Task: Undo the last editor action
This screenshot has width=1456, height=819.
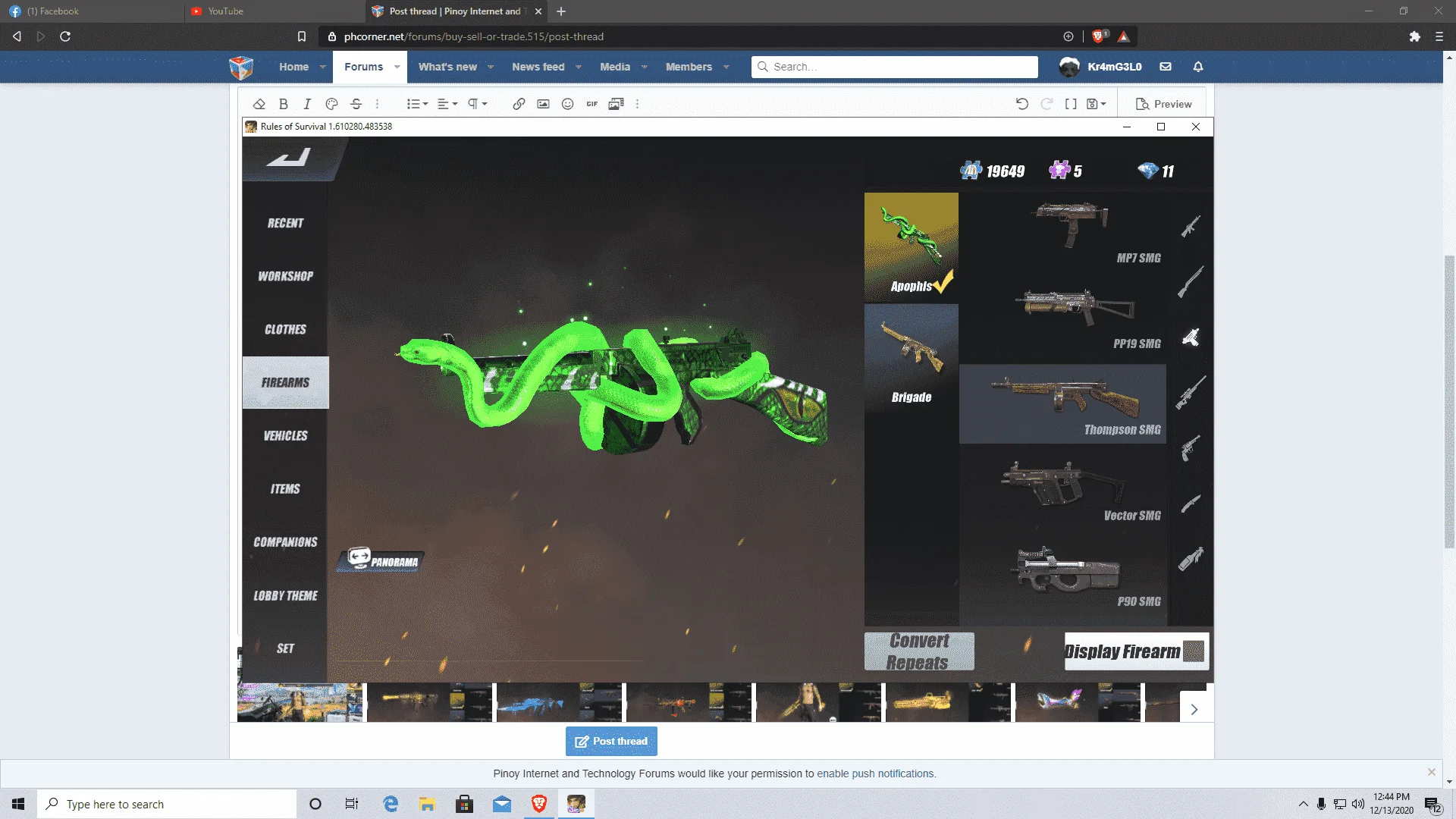Action: pyautogui.click(x=1022, y=104)
